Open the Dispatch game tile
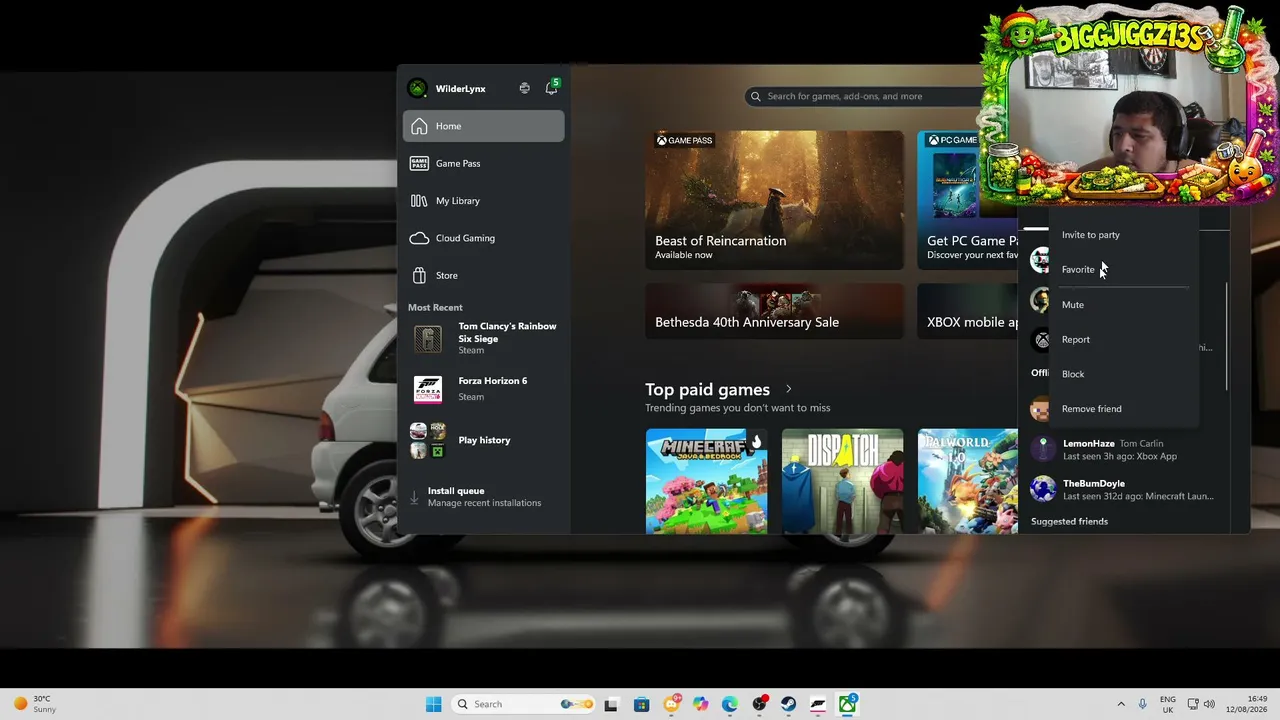Viewport: 1280px width, 720px height. [842, 481]
